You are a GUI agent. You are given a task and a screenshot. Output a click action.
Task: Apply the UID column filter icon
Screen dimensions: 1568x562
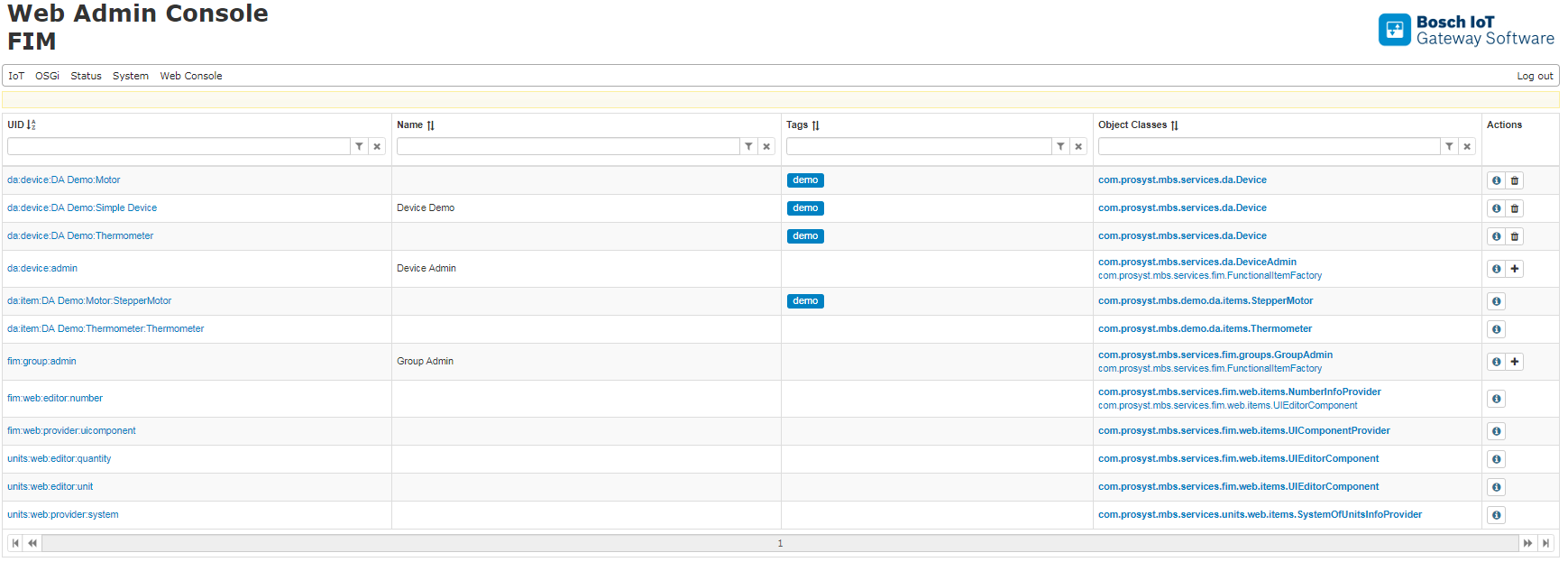click(x=359, y=146)
